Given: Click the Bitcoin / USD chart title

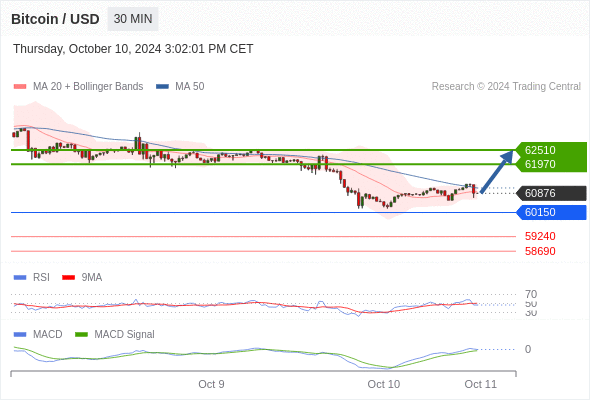Looking at the screenshot, I should coord(55,19).
